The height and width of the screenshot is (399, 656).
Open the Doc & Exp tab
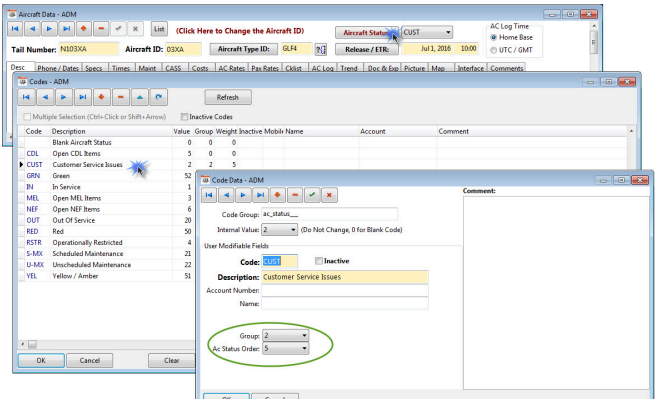(383, 68)
